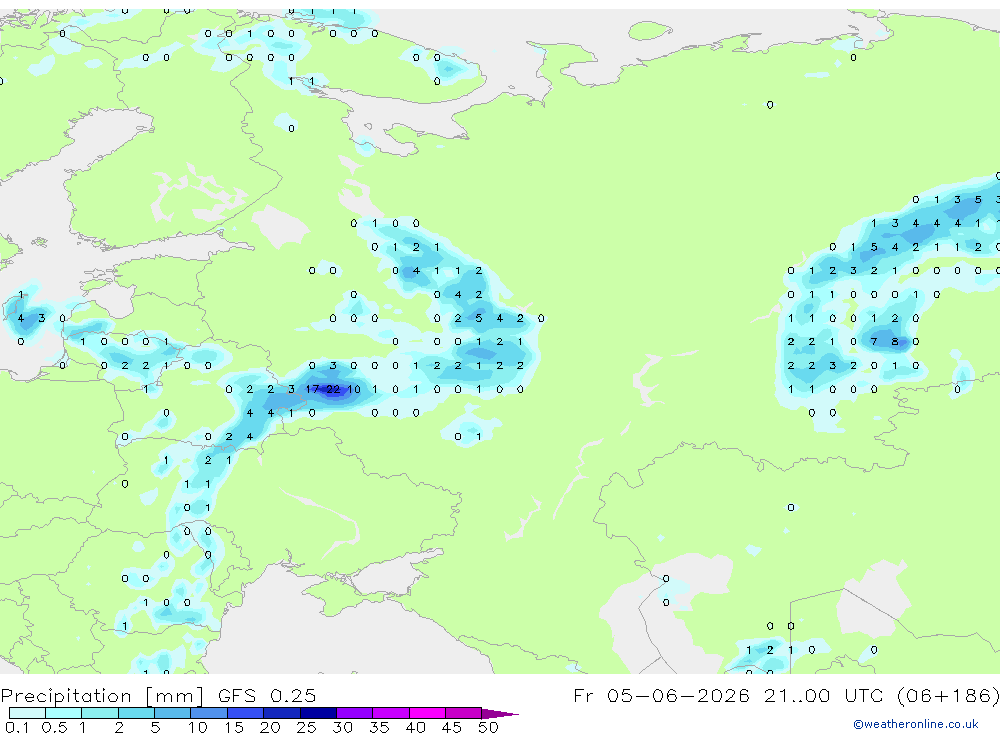Image resolution: width=1000 pixels, height=733 pixels.
Task: Click the legend's pointed above-50 end
Action: 499,714
